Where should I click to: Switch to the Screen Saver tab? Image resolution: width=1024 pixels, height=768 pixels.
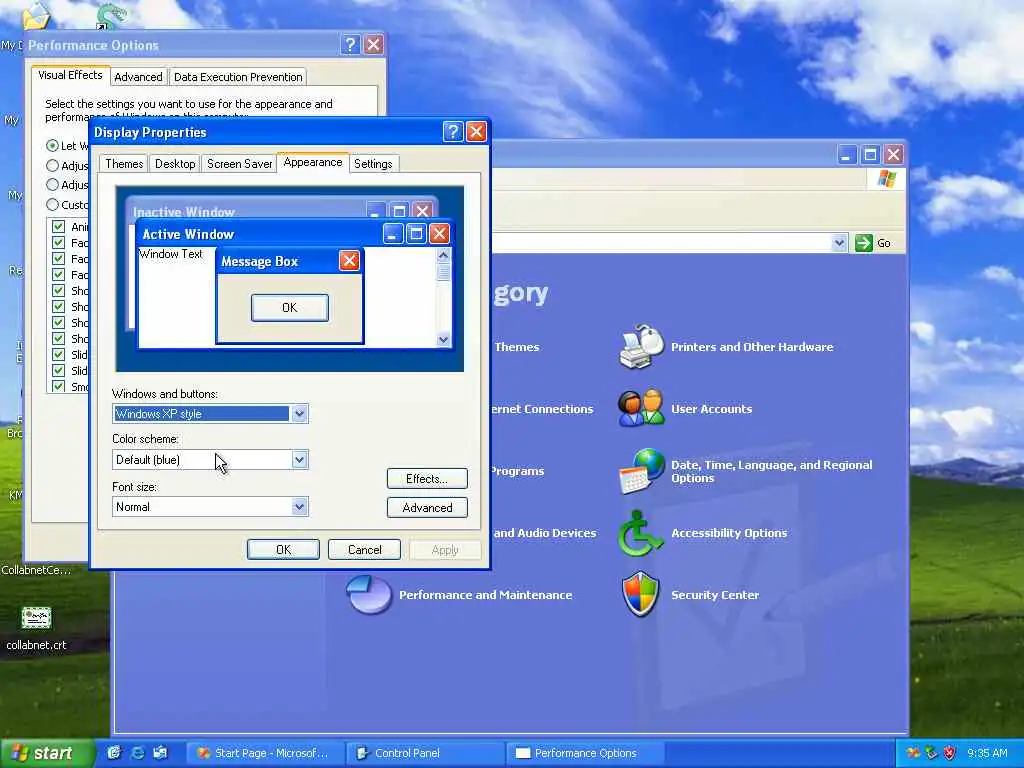pos(239,164)
